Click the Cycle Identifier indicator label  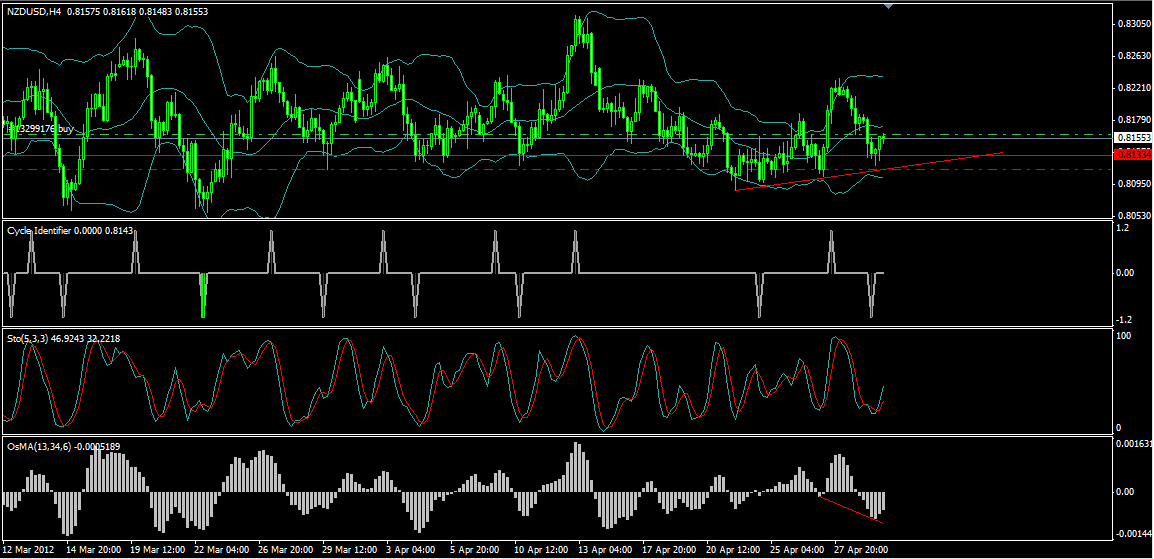pyautogui.click(x=39, y=231)
